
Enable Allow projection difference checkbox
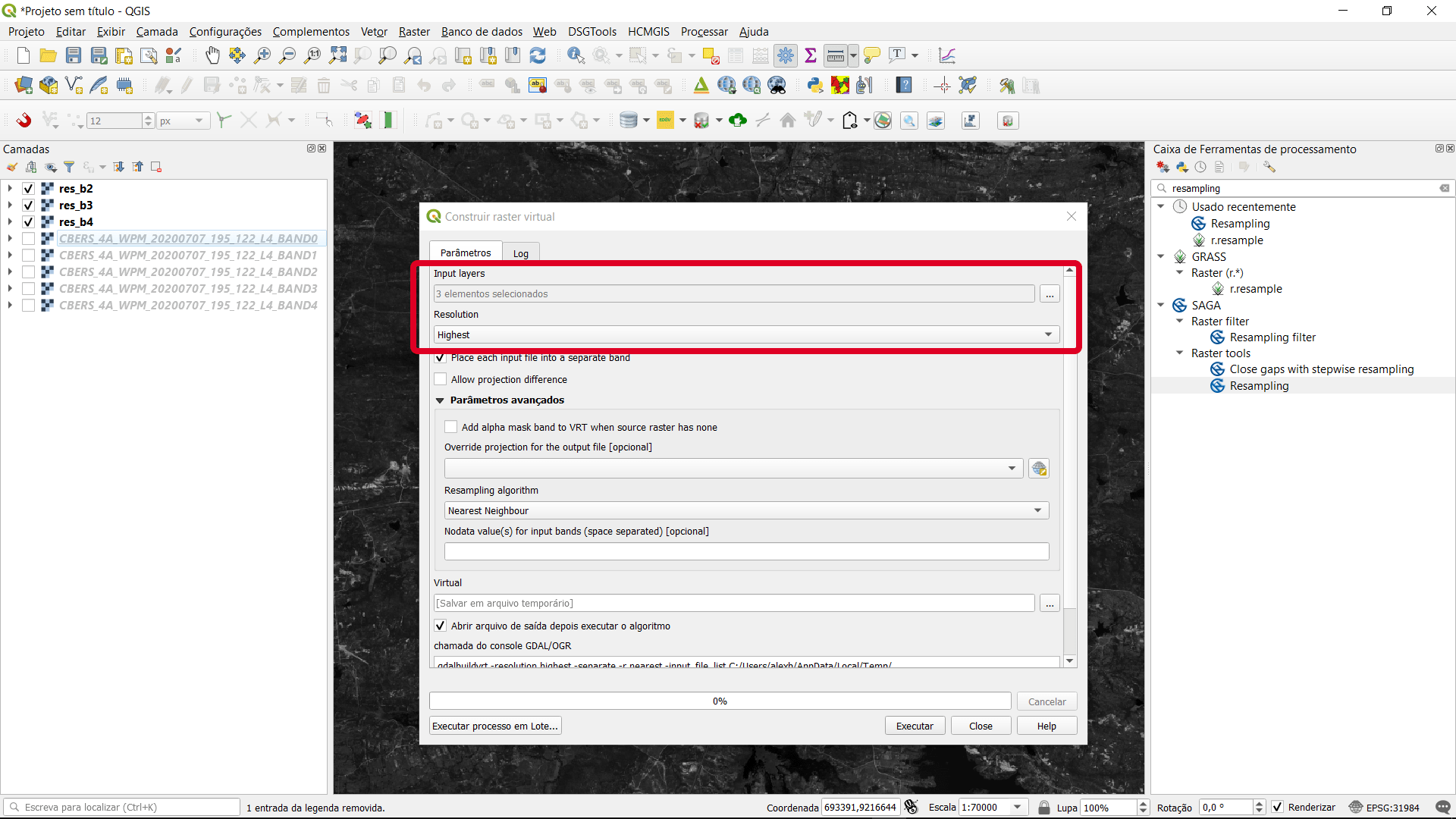coord(441,379)
